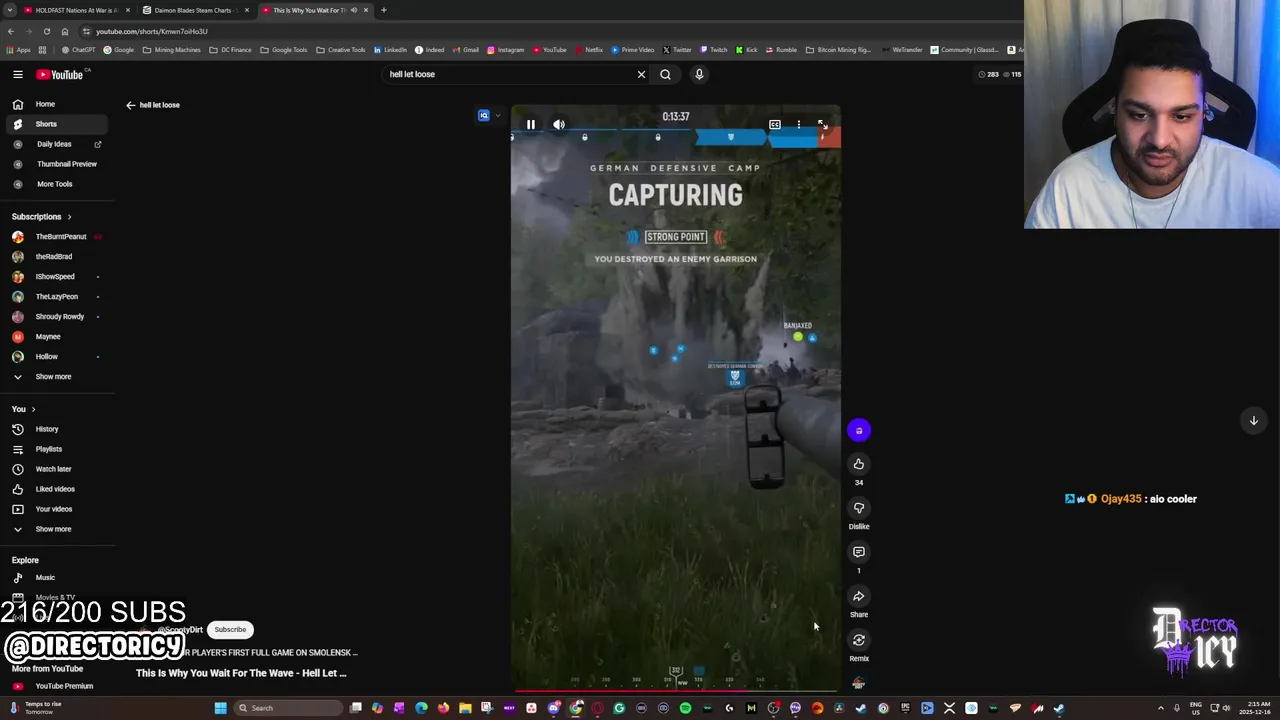This screenshot has width=1280, height=720.
Task: Seek on the Short's red progress bar
Action: click(x=676, y=690)
